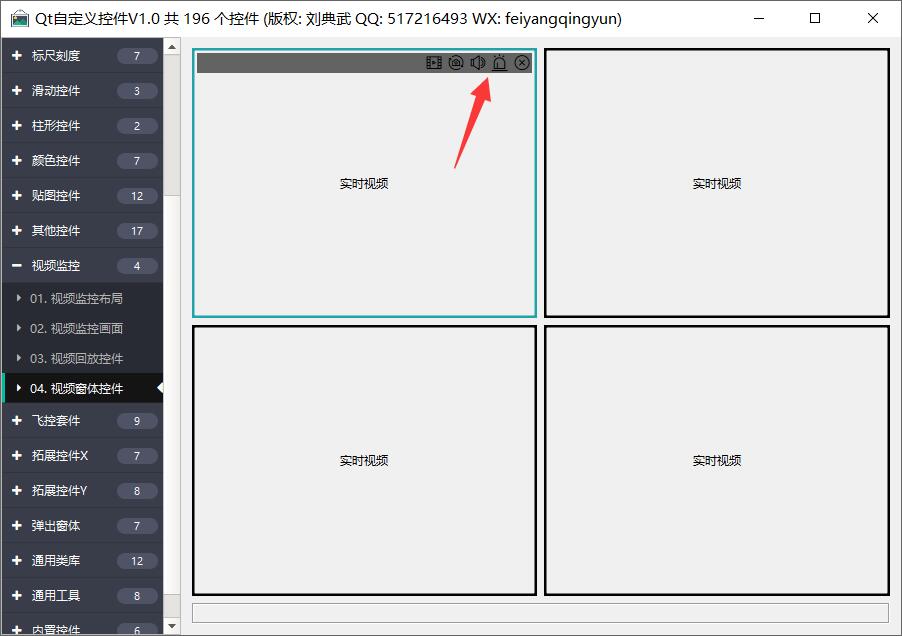Click the plus icon beside 飞控套件
This screenshot has height=636, width=902.
click(x=16, y=421)
